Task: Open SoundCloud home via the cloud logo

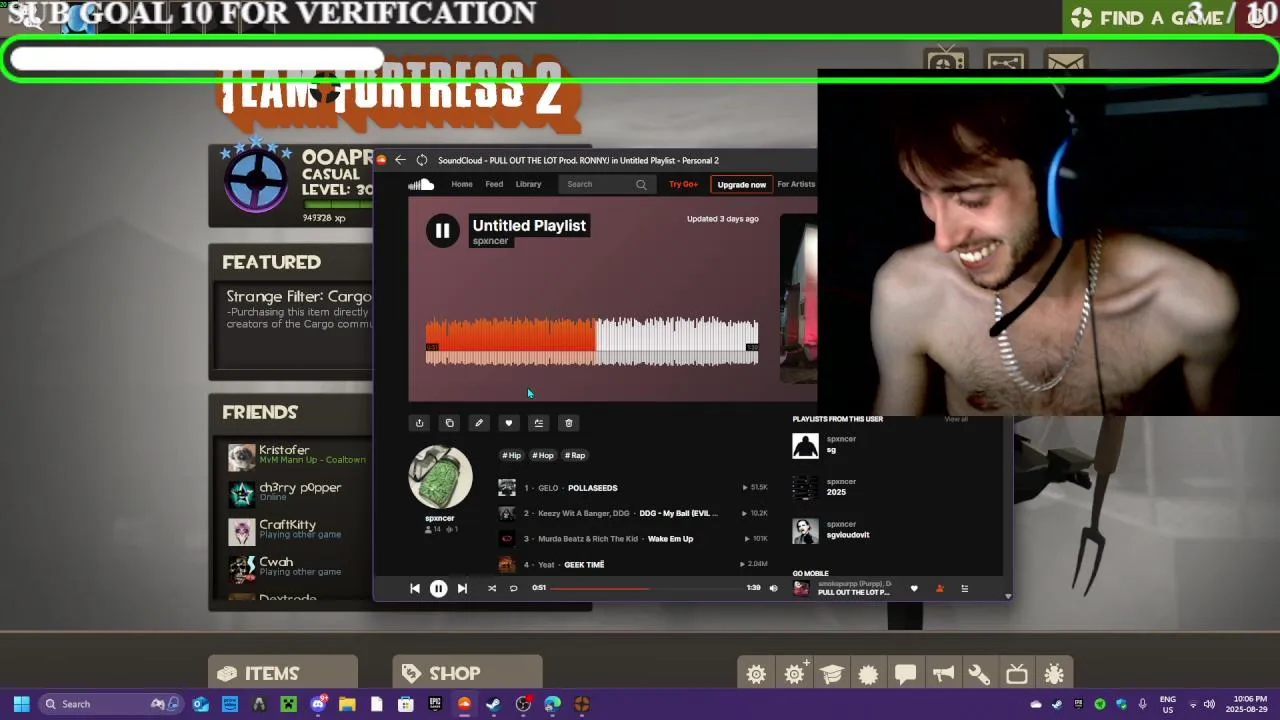Action: pyautogui.click(x=421, y=184)
